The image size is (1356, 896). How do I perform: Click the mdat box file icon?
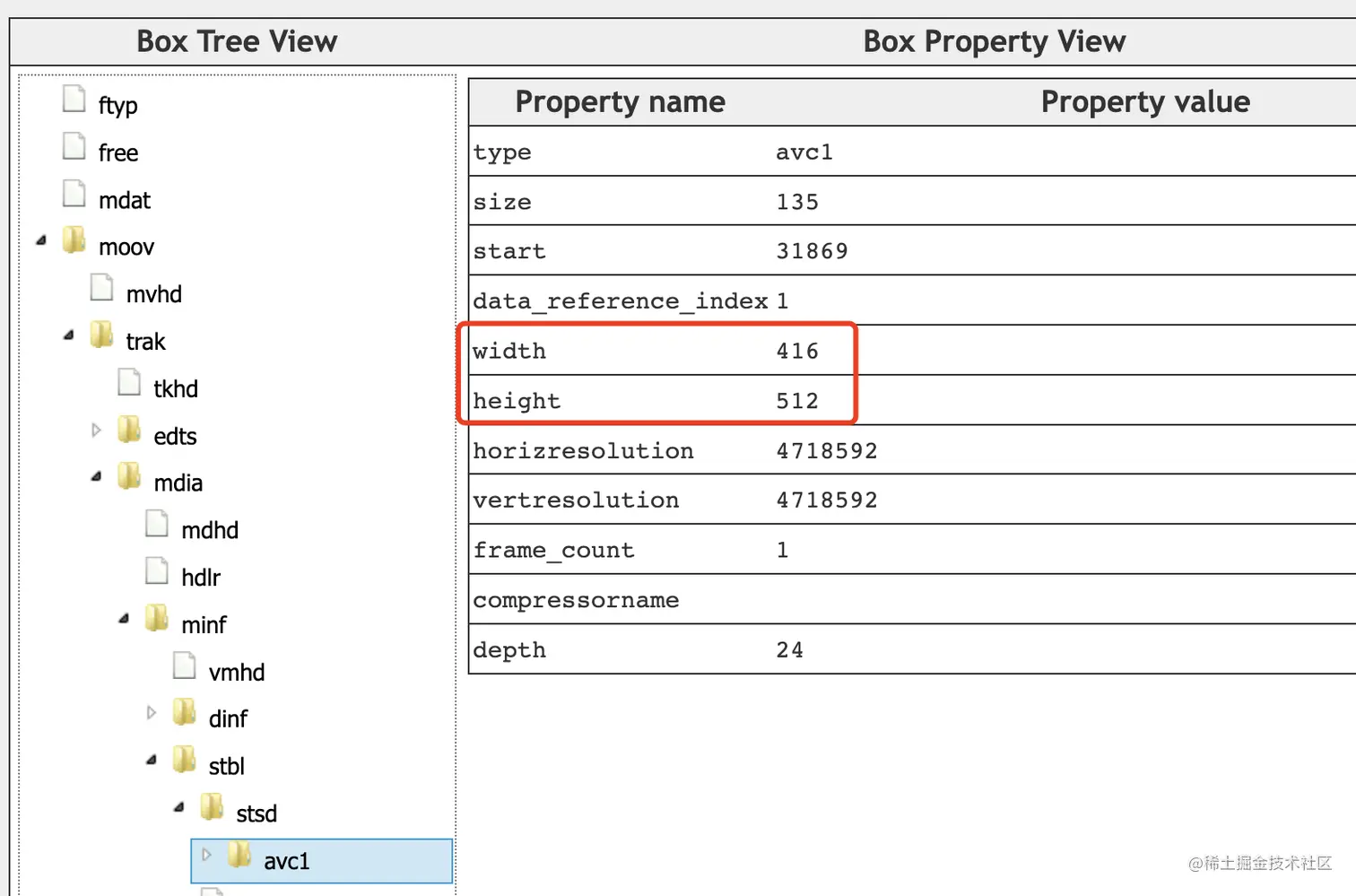(x=74, y=194)
